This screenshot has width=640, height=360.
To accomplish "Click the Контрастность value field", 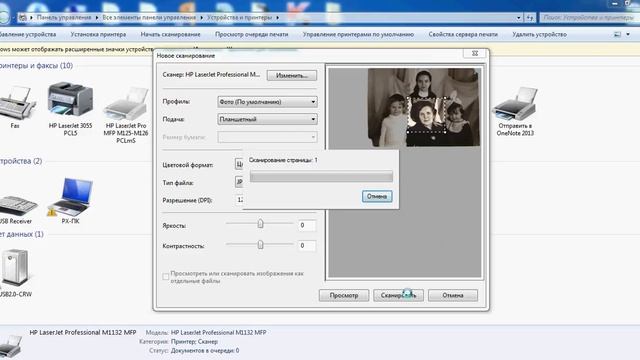I will tap(307, 246).
